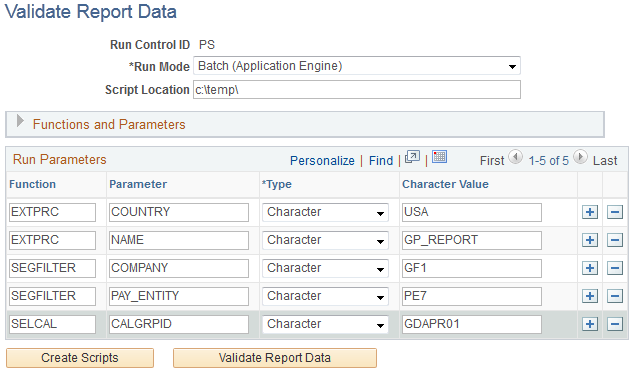This screenshot has height=371, width=632.
Task: Expand the Functions and Parameters section
Action: click(20, 121)
